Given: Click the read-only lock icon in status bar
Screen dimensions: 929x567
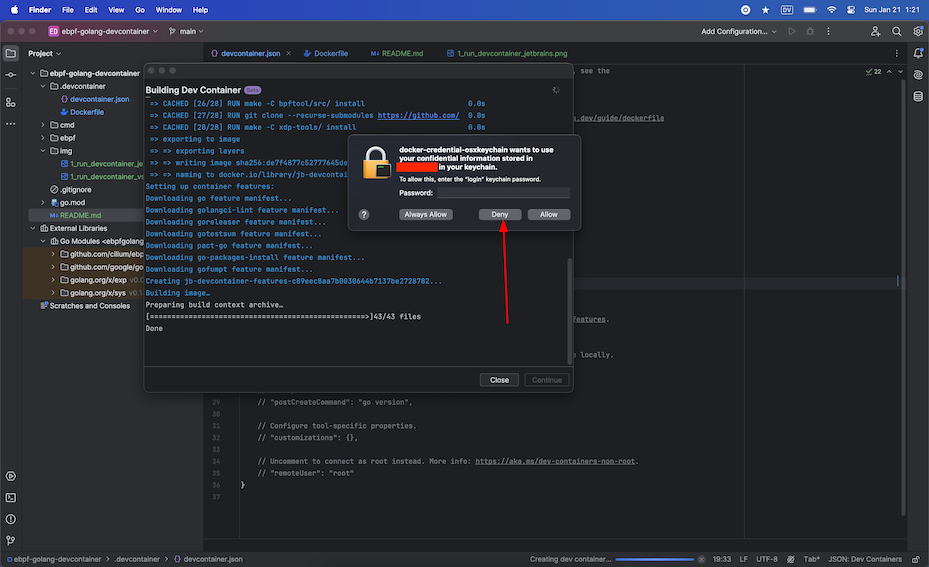Looking at the screenshot, I should pyautogui.click(x=915, y=559).
